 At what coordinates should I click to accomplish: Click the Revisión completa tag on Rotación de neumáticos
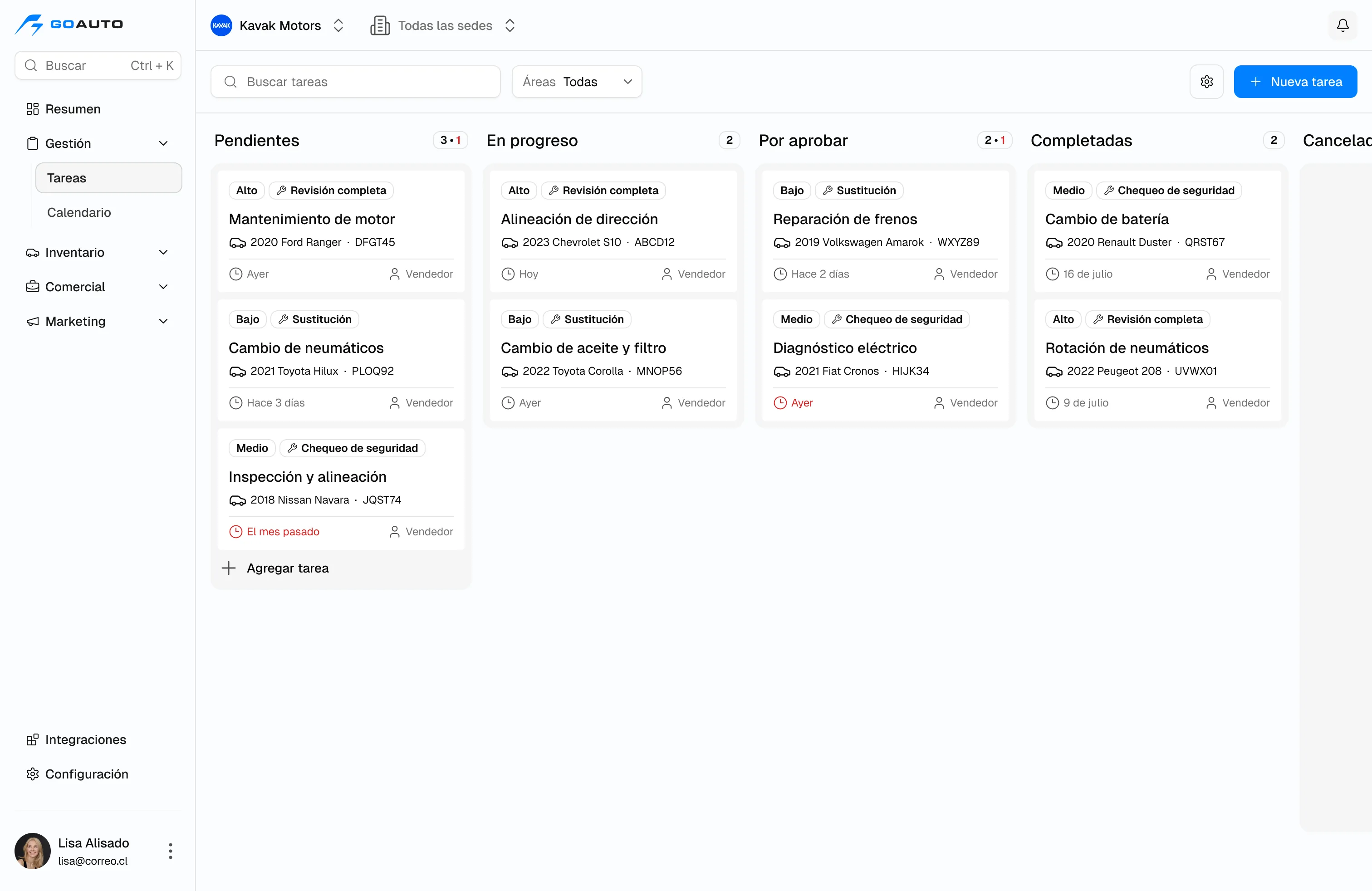[1147, 319]
